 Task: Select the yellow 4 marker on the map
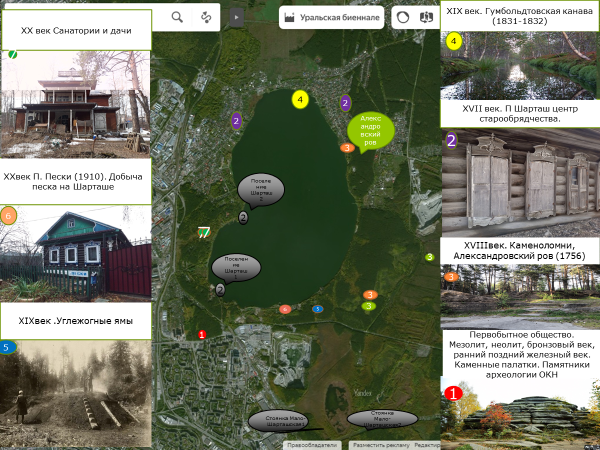click(x=300, y=99)
